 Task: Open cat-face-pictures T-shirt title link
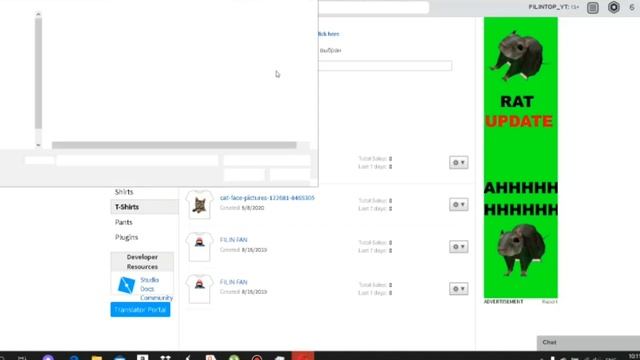point(267,198)
